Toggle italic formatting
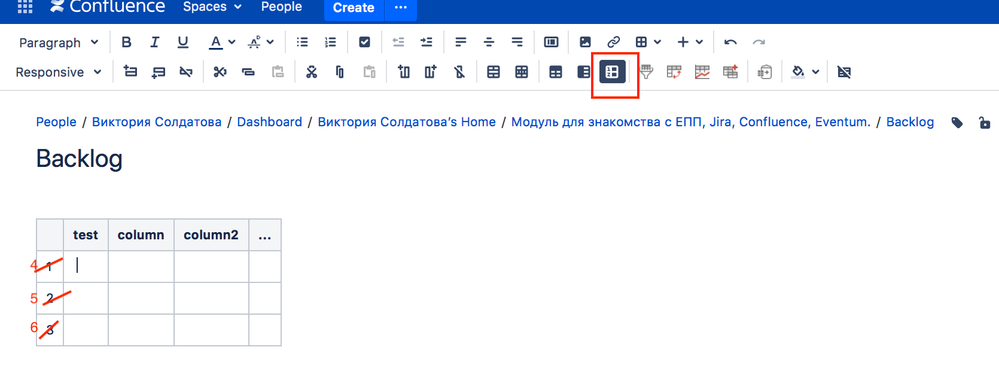 pos(154,42)
